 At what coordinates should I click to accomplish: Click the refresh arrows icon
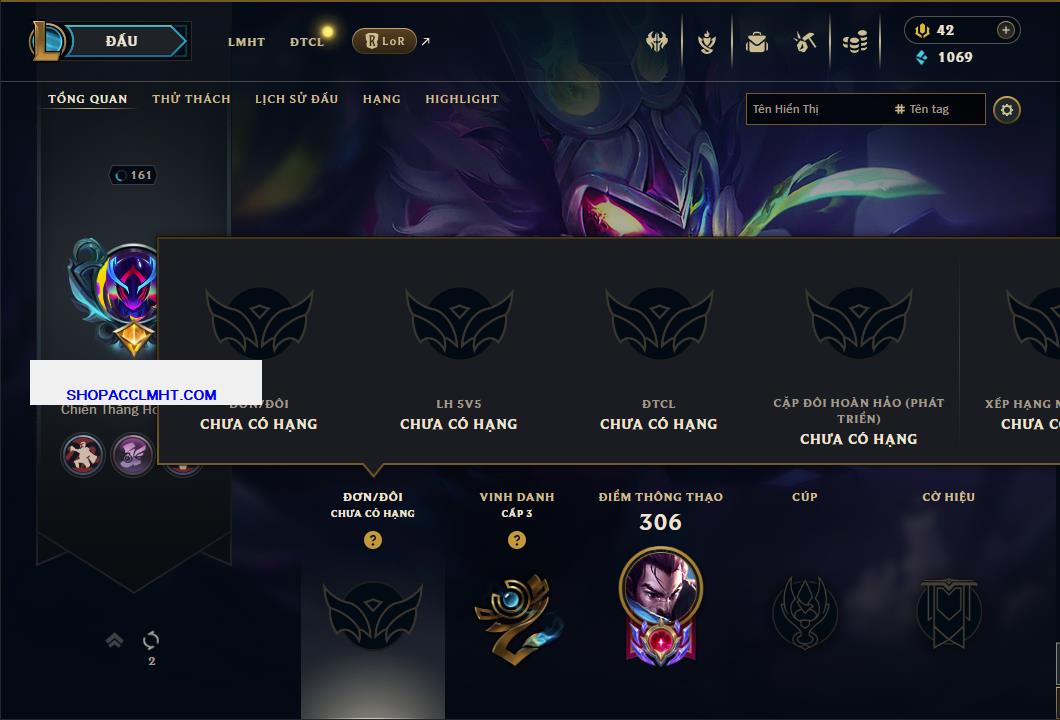click(151, 640)
